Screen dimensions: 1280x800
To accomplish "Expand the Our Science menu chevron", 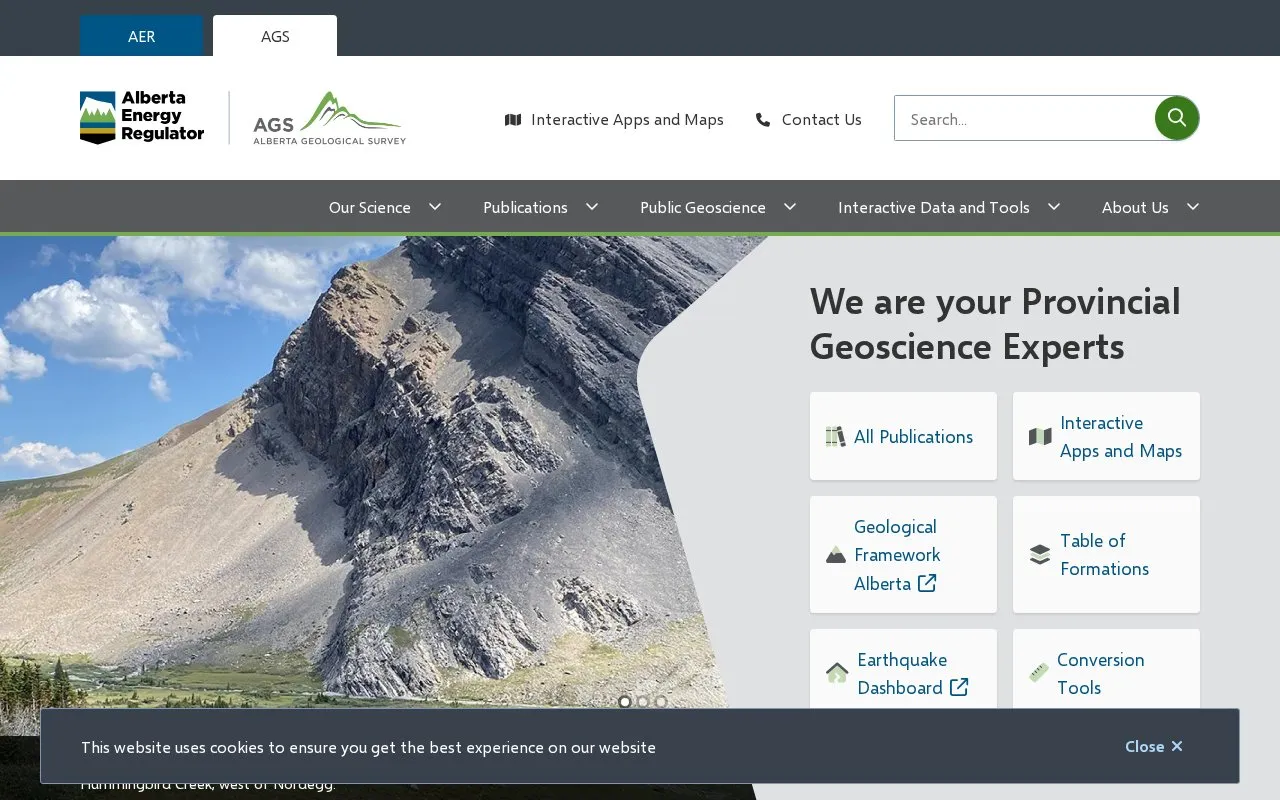I will tap(435, 207).
